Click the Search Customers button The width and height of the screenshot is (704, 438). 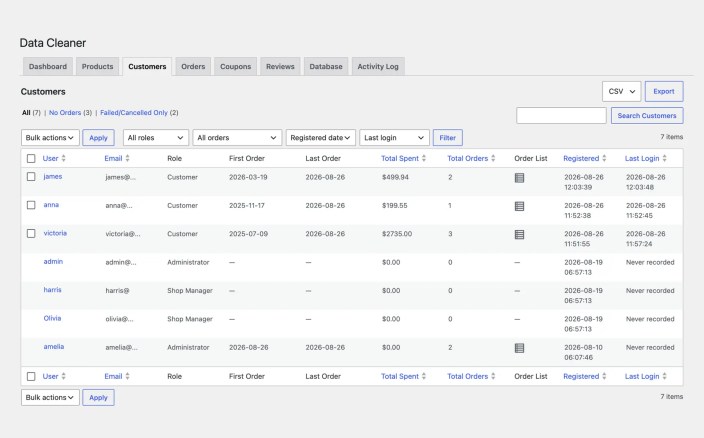coord(647,115)
